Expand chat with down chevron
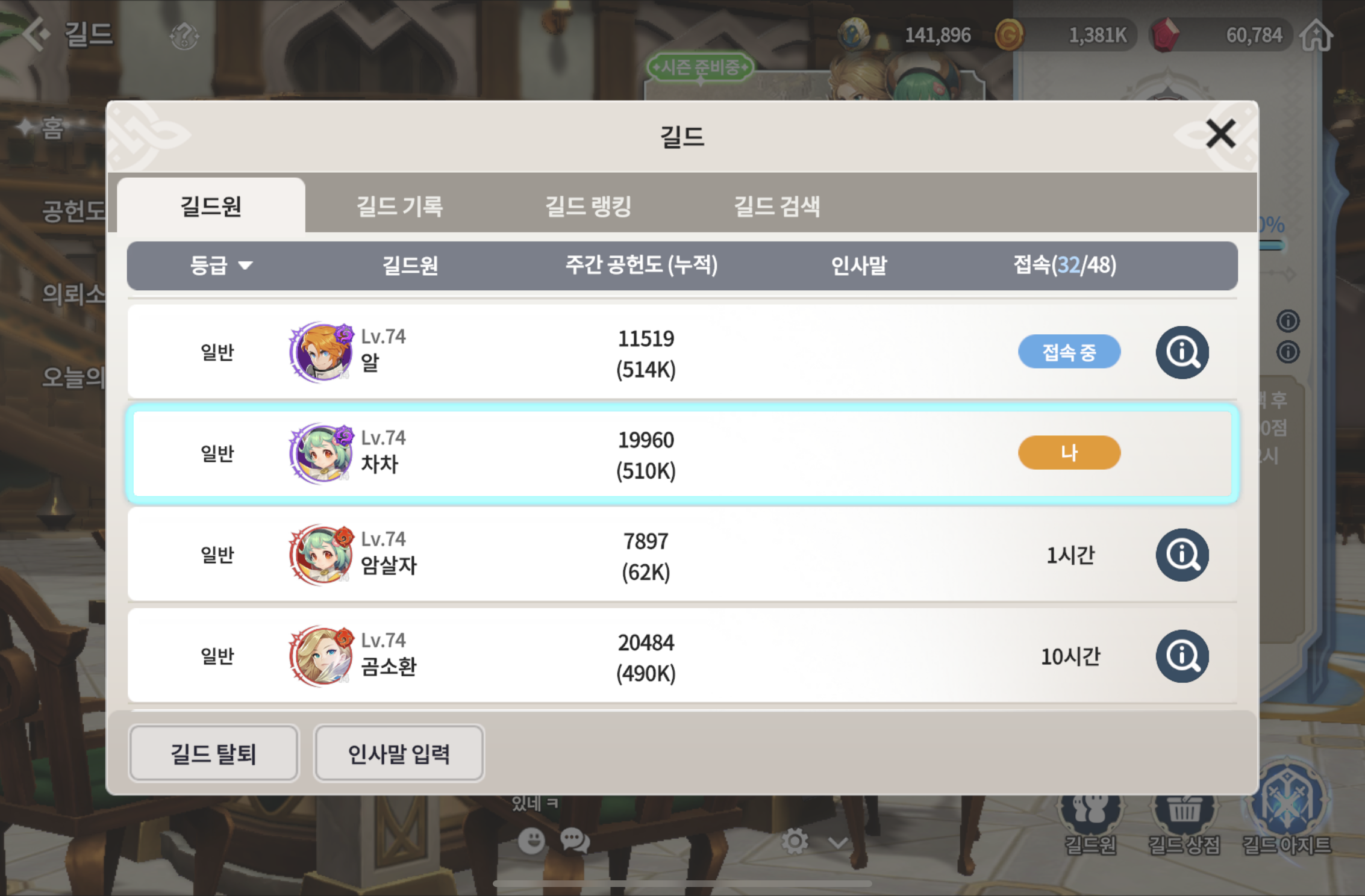 (x=838, y=842)
